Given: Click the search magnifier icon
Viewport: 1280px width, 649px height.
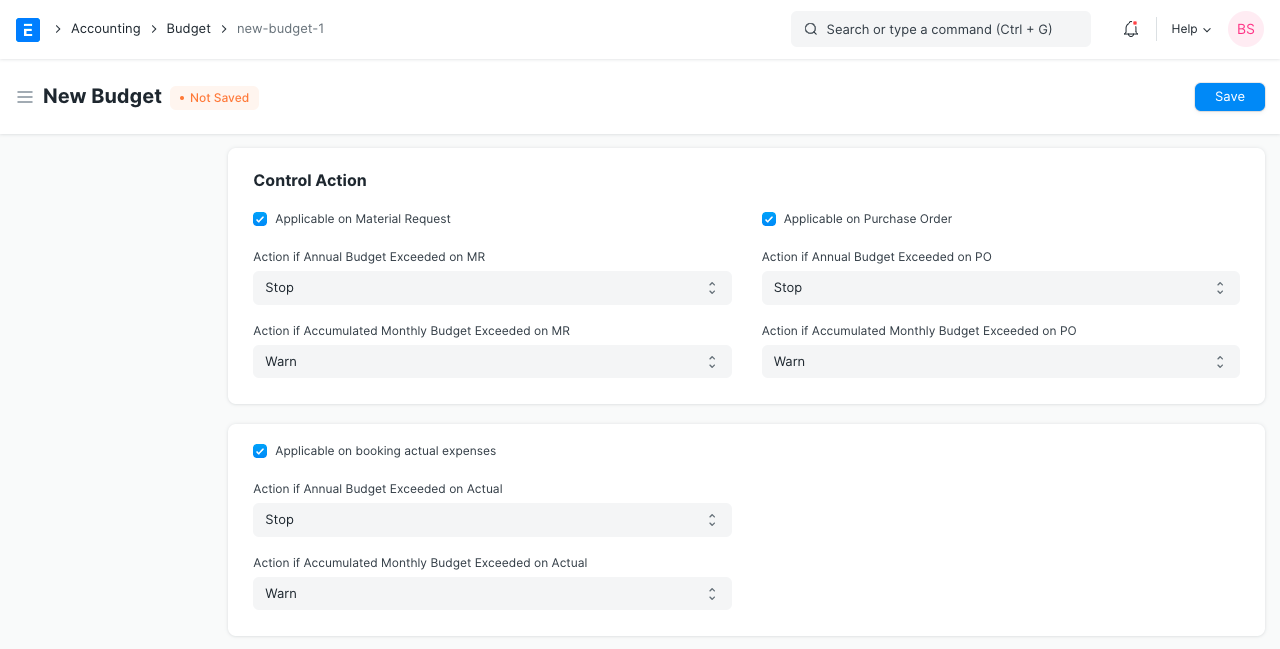Looking at the screenshot, I should click(811, 30).
